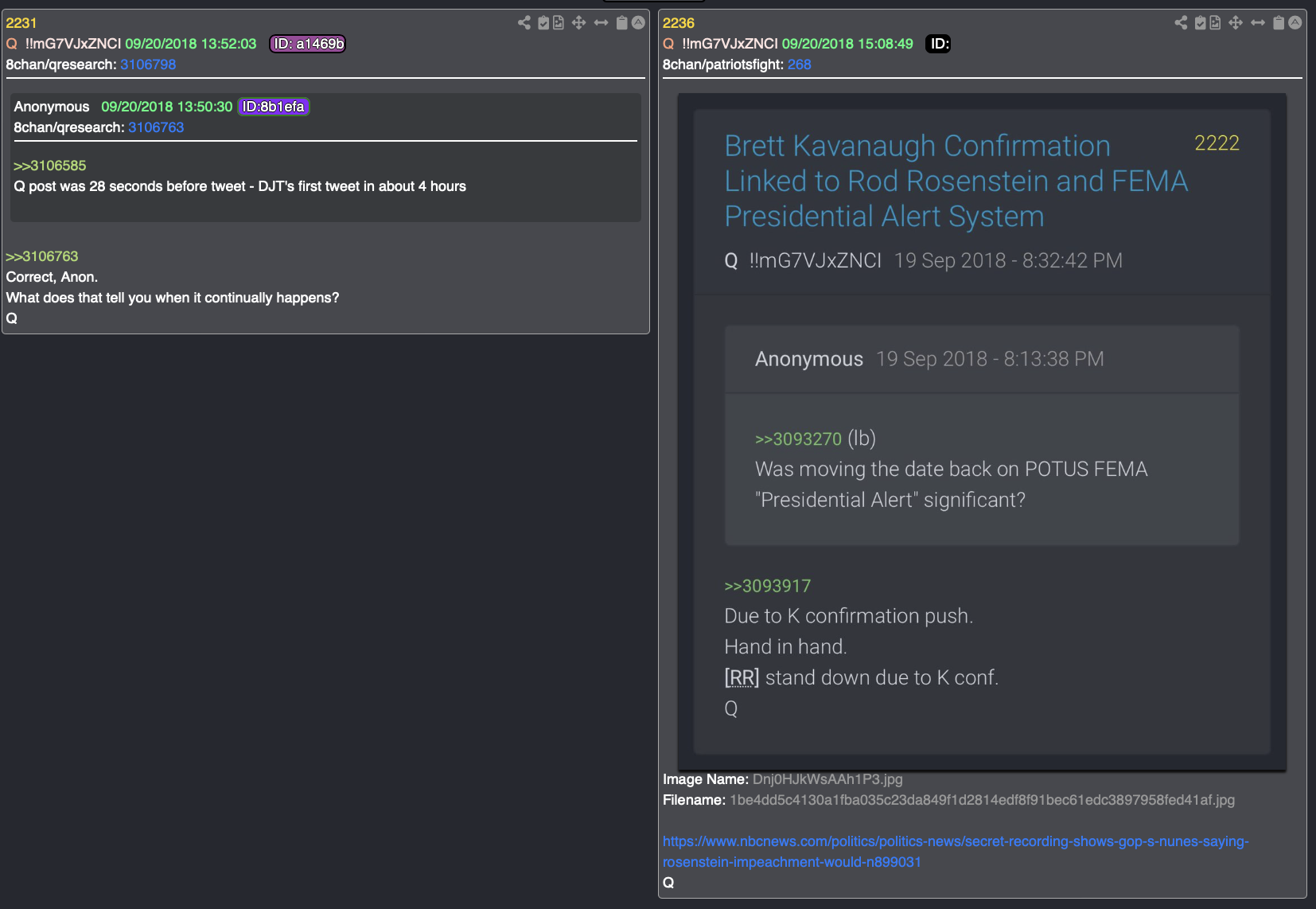This screenshot has width=1316, height=909.
Task: Click tripcode !!mG7VJxZNCI on post 2231
Action: coord(73,44)
